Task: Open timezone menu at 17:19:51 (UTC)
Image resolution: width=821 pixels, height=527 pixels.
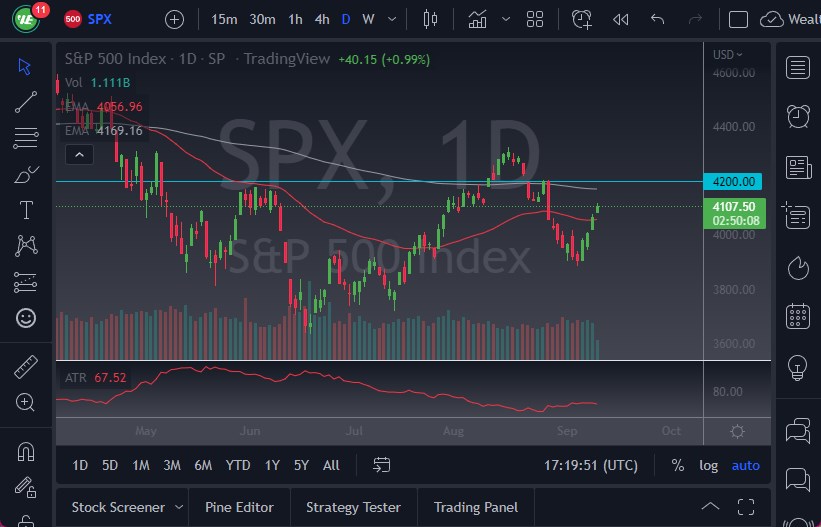Action: (591, 465)
